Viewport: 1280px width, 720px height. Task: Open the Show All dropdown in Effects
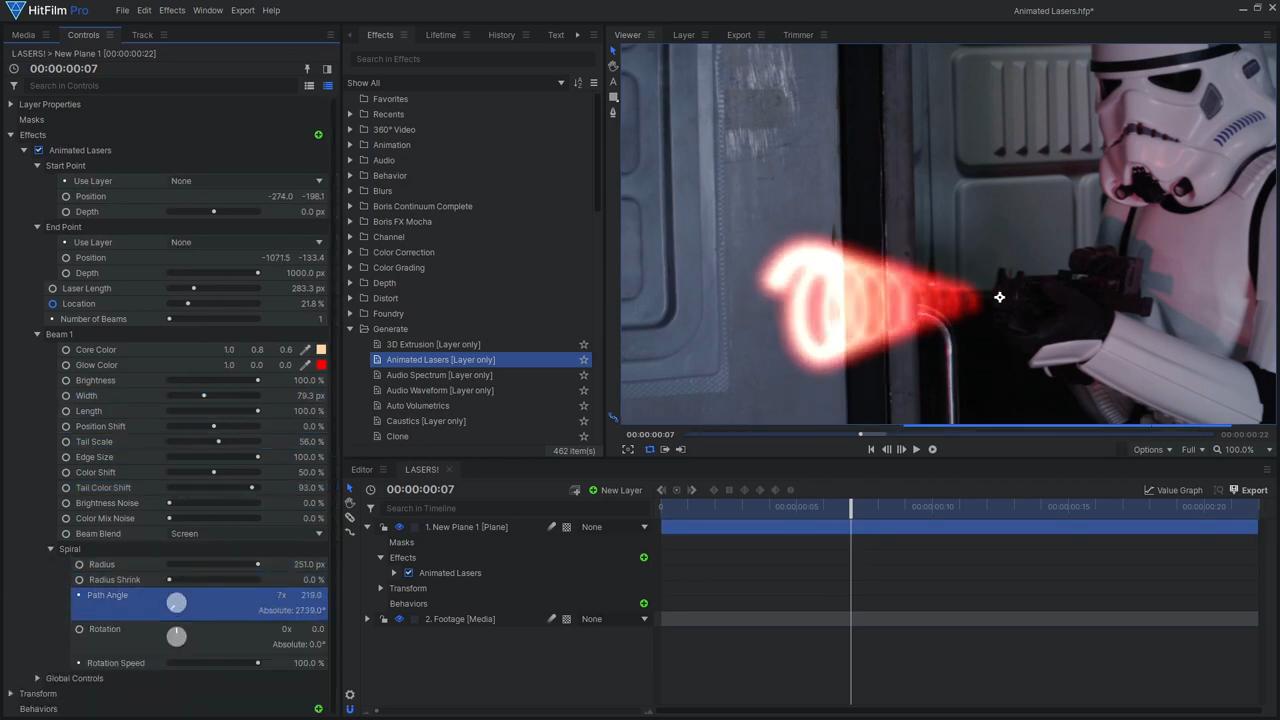456,83
